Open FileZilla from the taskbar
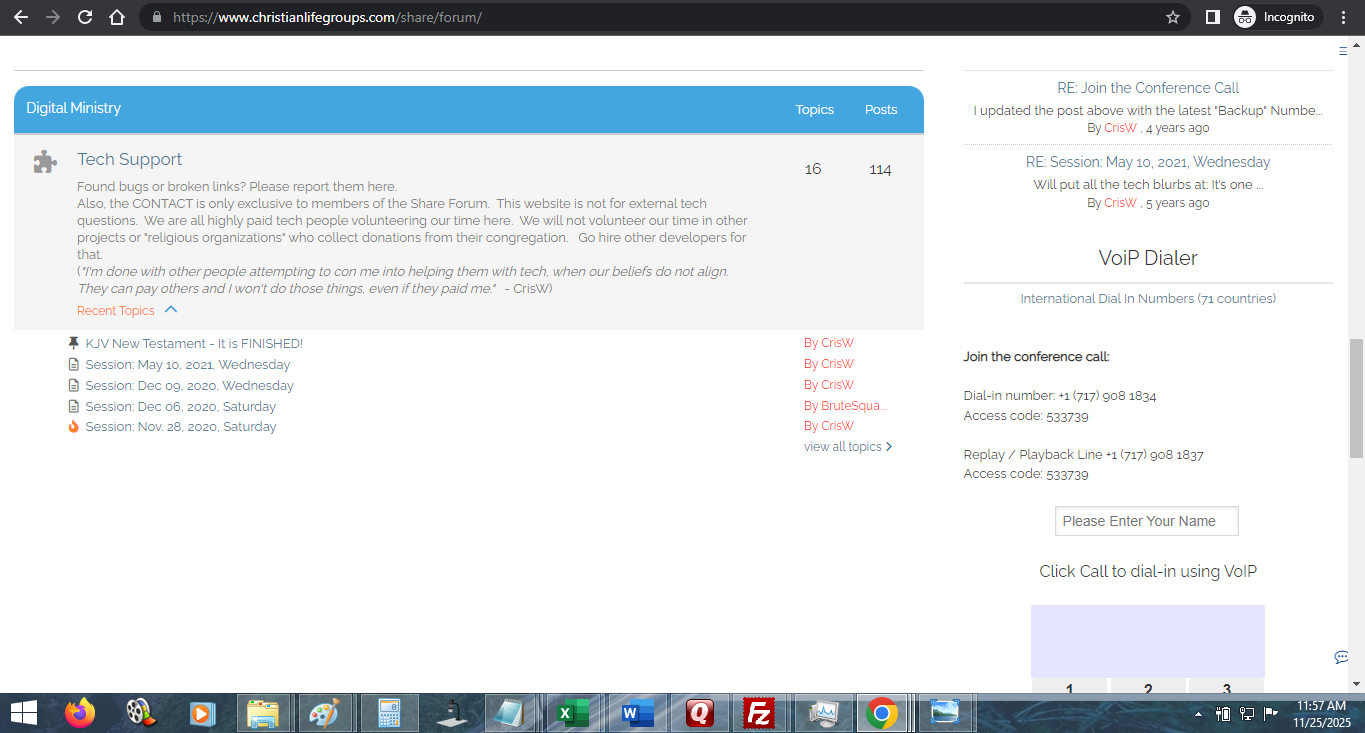The width and height of the screenshot is (1365, 733). coord(761,713)
